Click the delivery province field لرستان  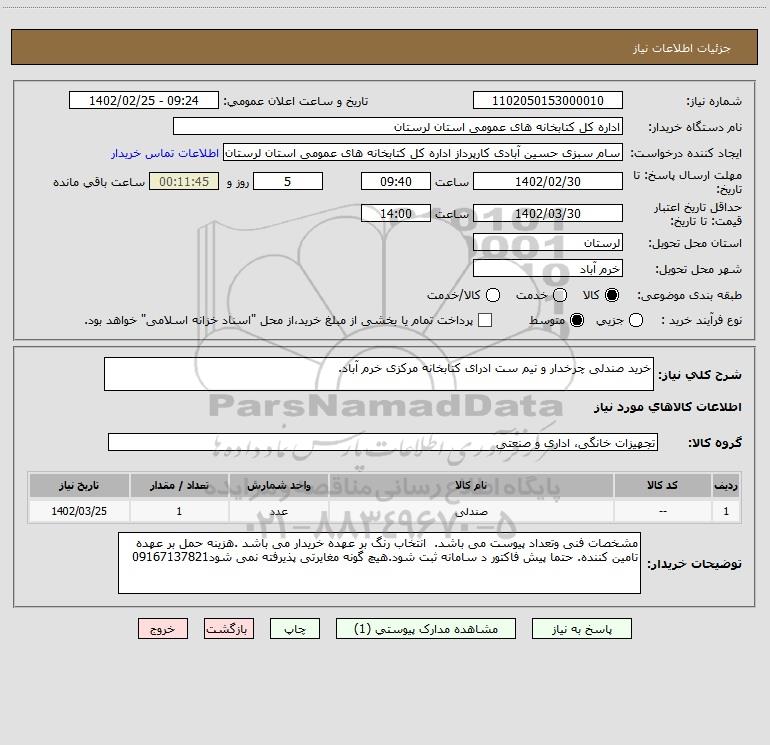[548, 242]
